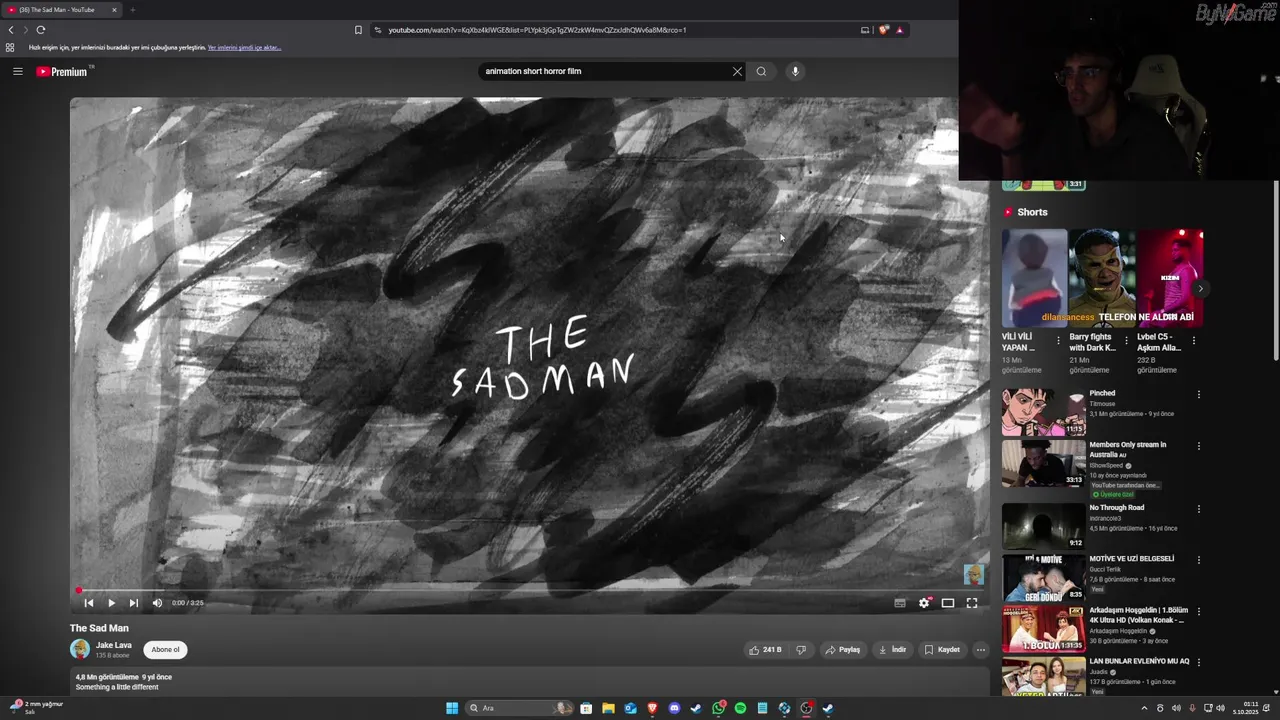The image size is (1280, 720).
Task: Click 'Yer imlerini şimdi içe aktar' link
Action: coord(244,47)
